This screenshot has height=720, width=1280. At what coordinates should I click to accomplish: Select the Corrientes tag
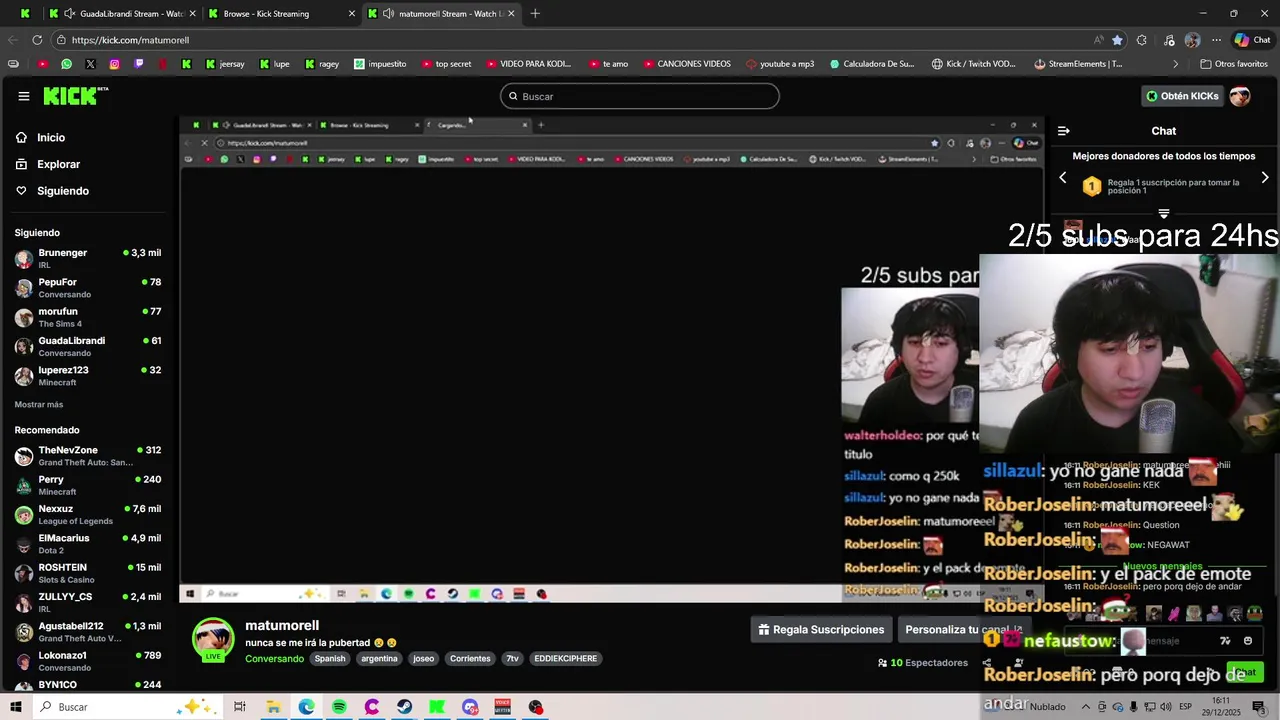[x=470, y=658]
